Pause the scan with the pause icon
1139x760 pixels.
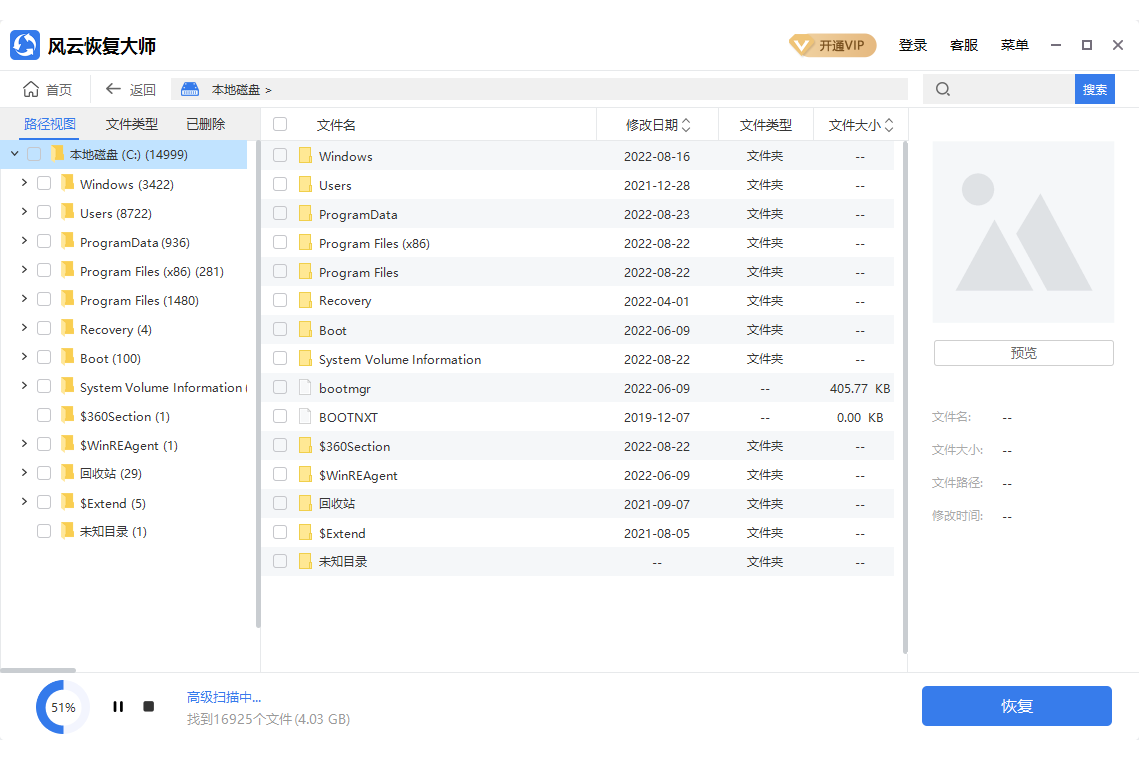pos(118,707)
